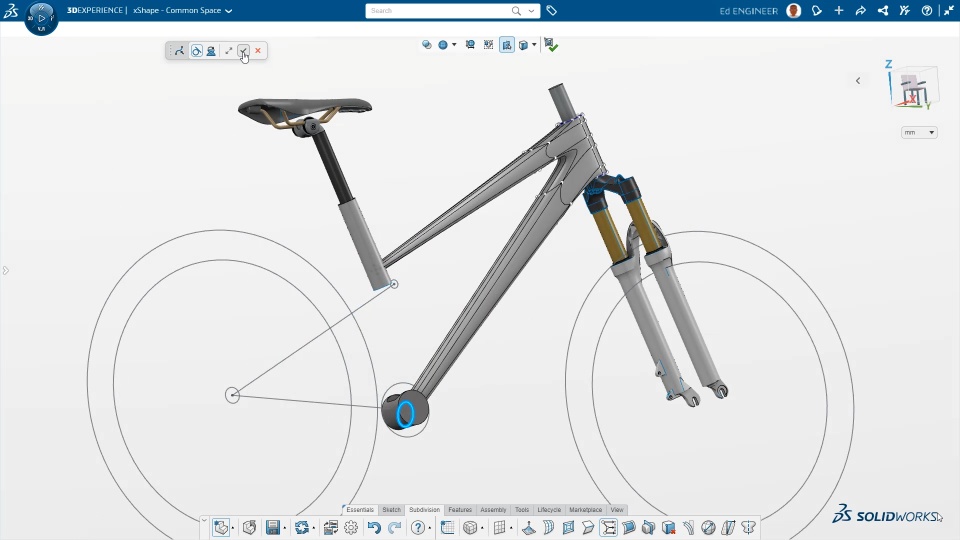Click the network share icon in header
The image size is (960, 540).
pos(882,10)
